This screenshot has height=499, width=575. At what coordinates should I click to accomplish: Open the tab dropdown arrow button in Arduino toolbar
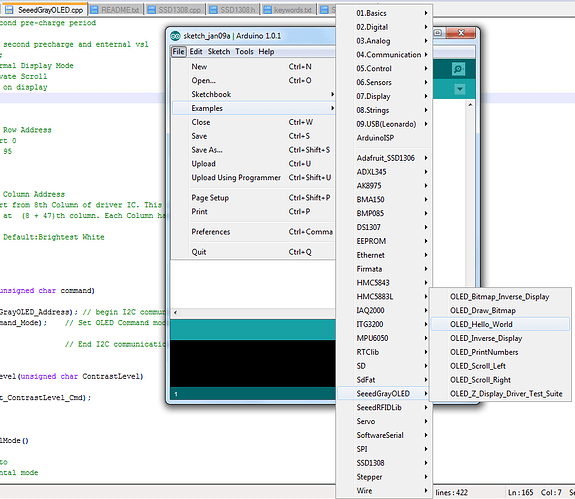click(x=459, y=89)
